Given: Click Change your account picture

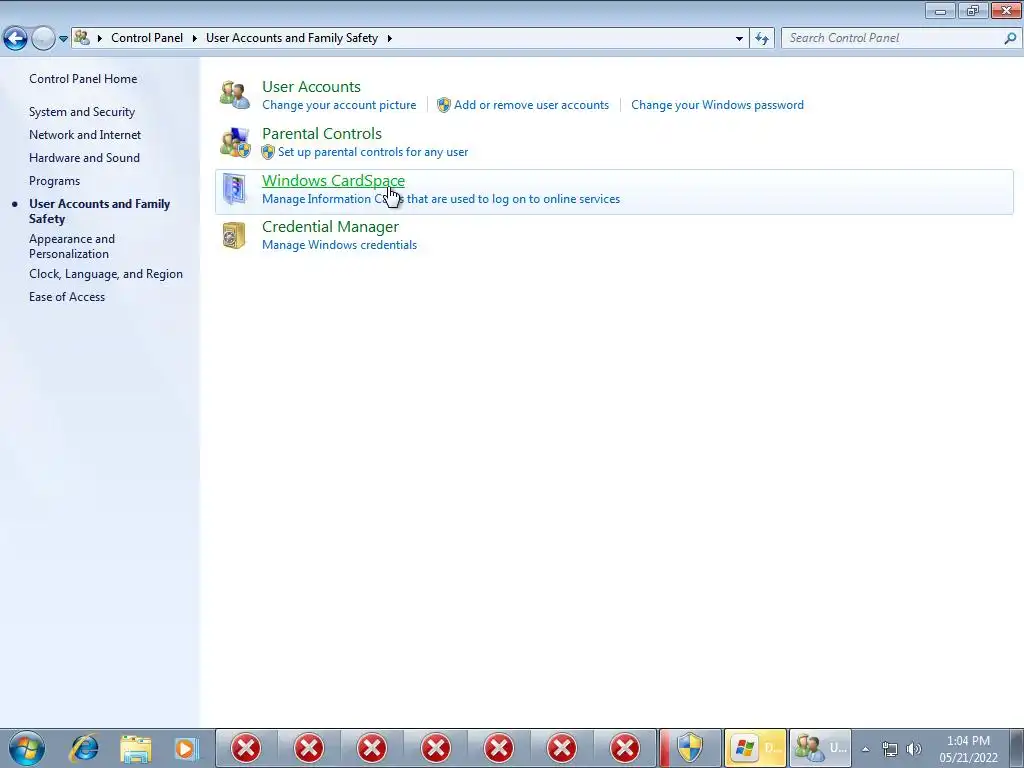Looking at the screenshot, I should point(339,104).
